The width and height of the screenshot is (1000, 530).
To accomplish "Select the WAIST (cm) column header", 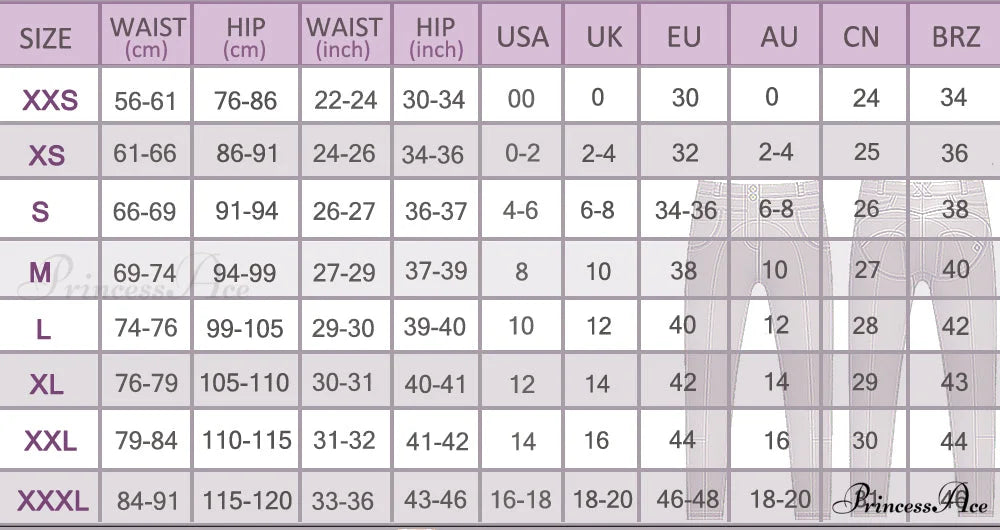I will pos(147,36).
